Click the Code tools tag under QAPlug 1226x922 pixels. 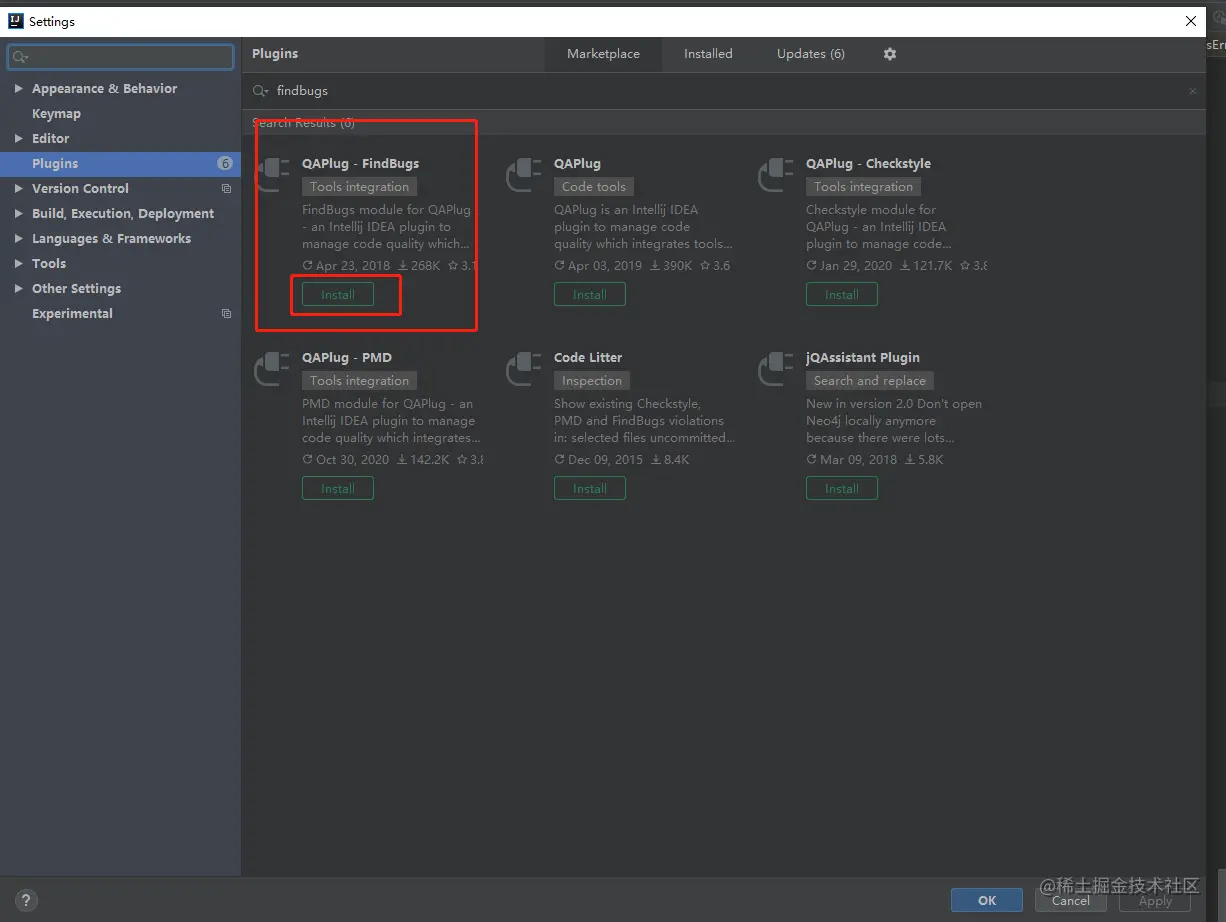point(594,187)
